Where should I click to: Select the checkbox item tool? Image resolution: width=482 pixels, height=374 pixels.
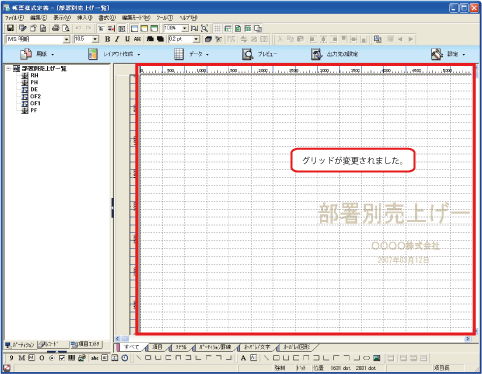tap(62, 358)
